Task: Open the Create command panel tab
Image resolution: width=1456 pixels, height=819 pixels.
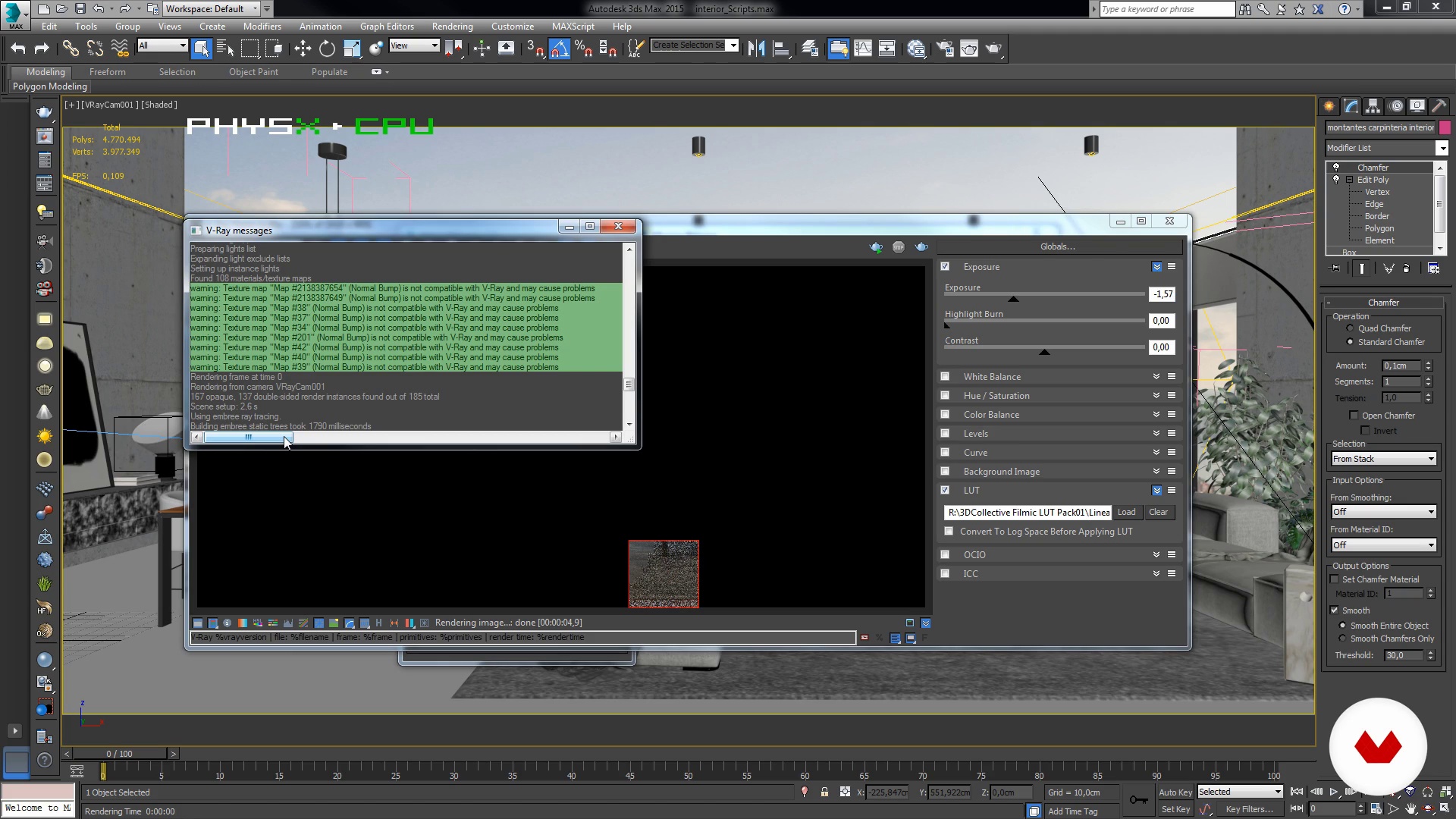Action: click(1329, 106)
